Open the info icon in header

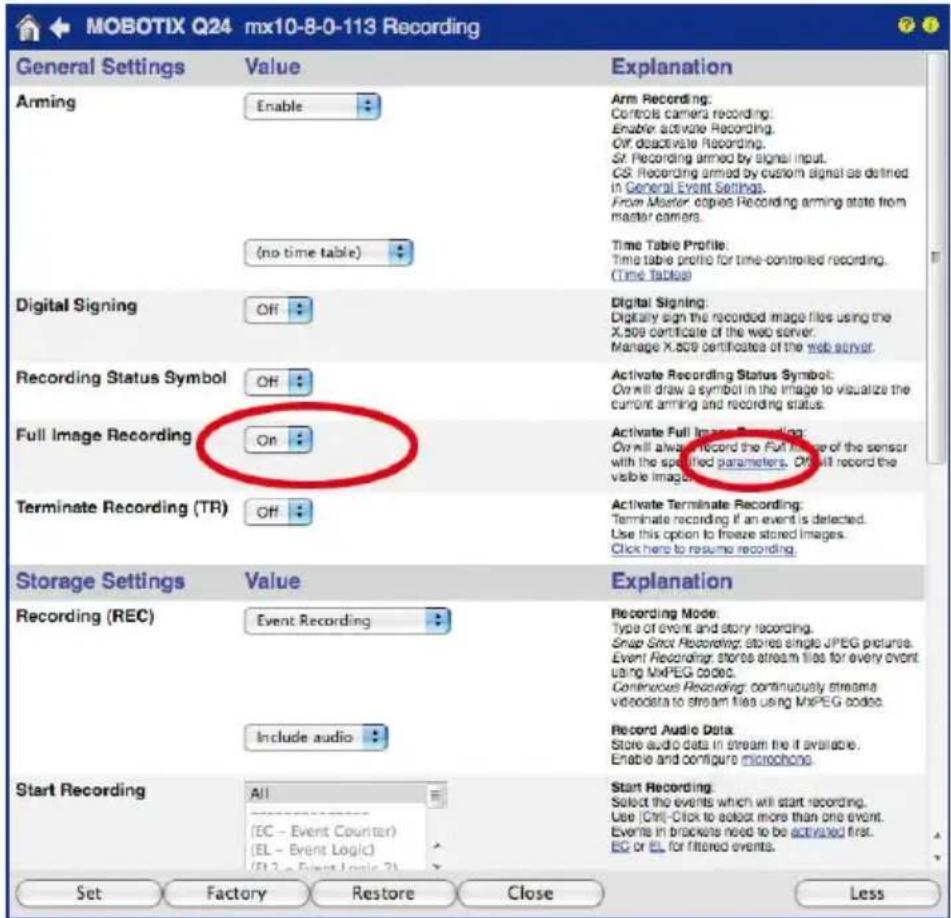coord(930,25)
